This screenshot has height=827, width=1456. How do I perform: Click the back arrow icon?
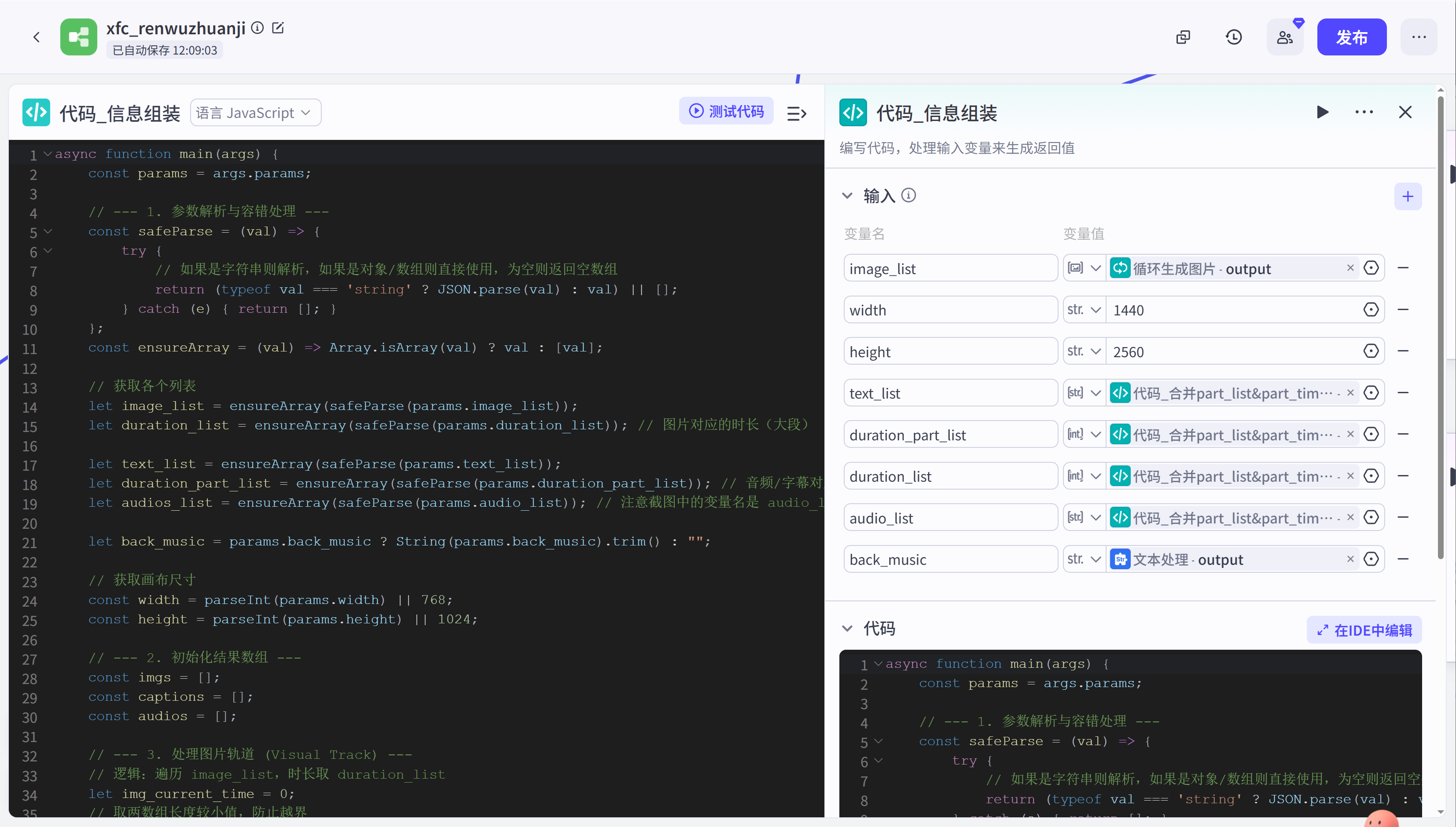pos(37,37)
